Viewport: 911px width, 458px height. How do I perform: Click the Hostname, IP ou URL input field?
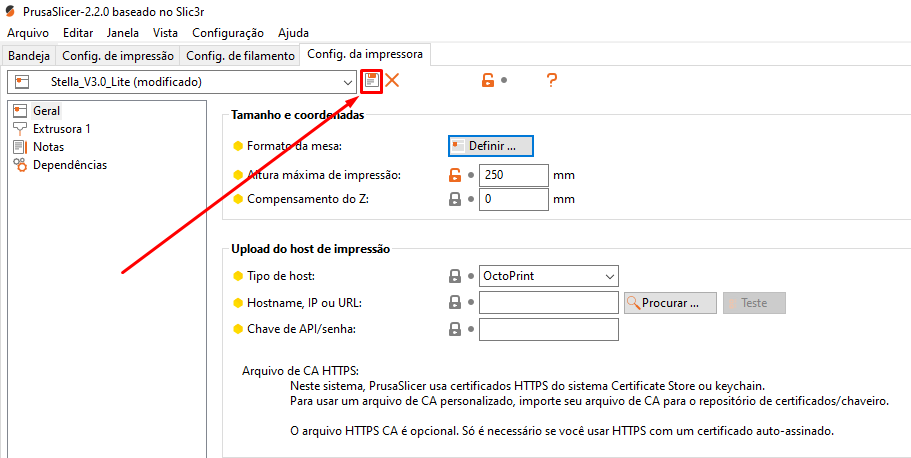point(549,303)
